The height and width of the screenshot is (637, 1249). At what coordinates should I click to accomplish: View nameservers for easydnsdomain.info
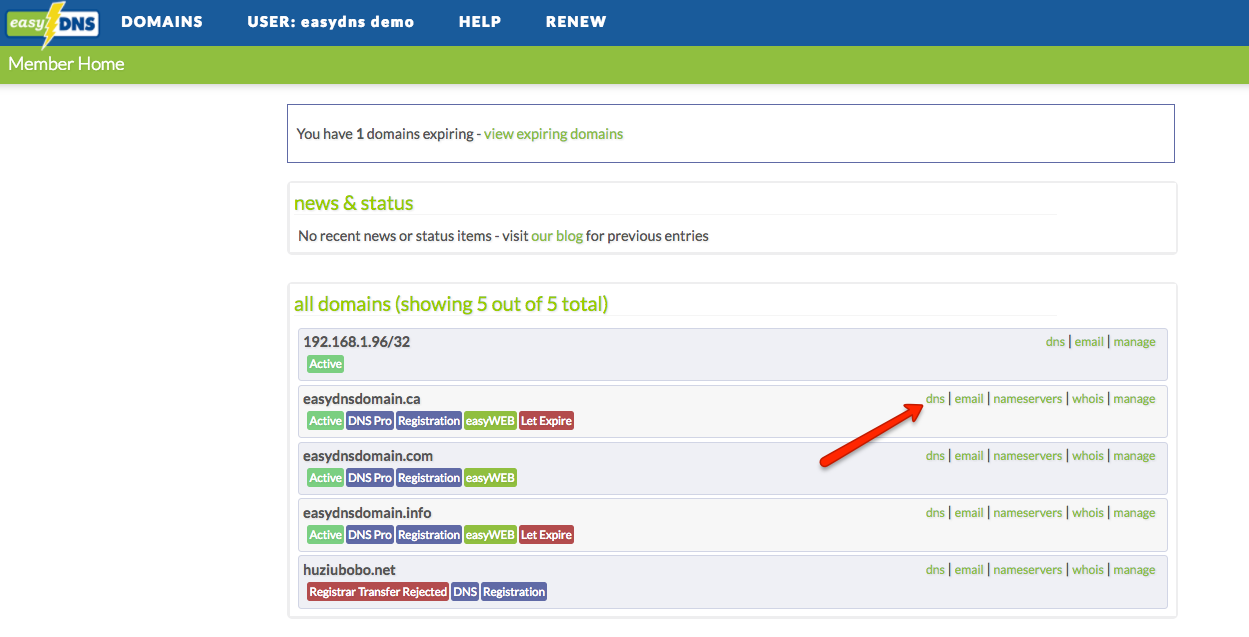click(1028, 513)
